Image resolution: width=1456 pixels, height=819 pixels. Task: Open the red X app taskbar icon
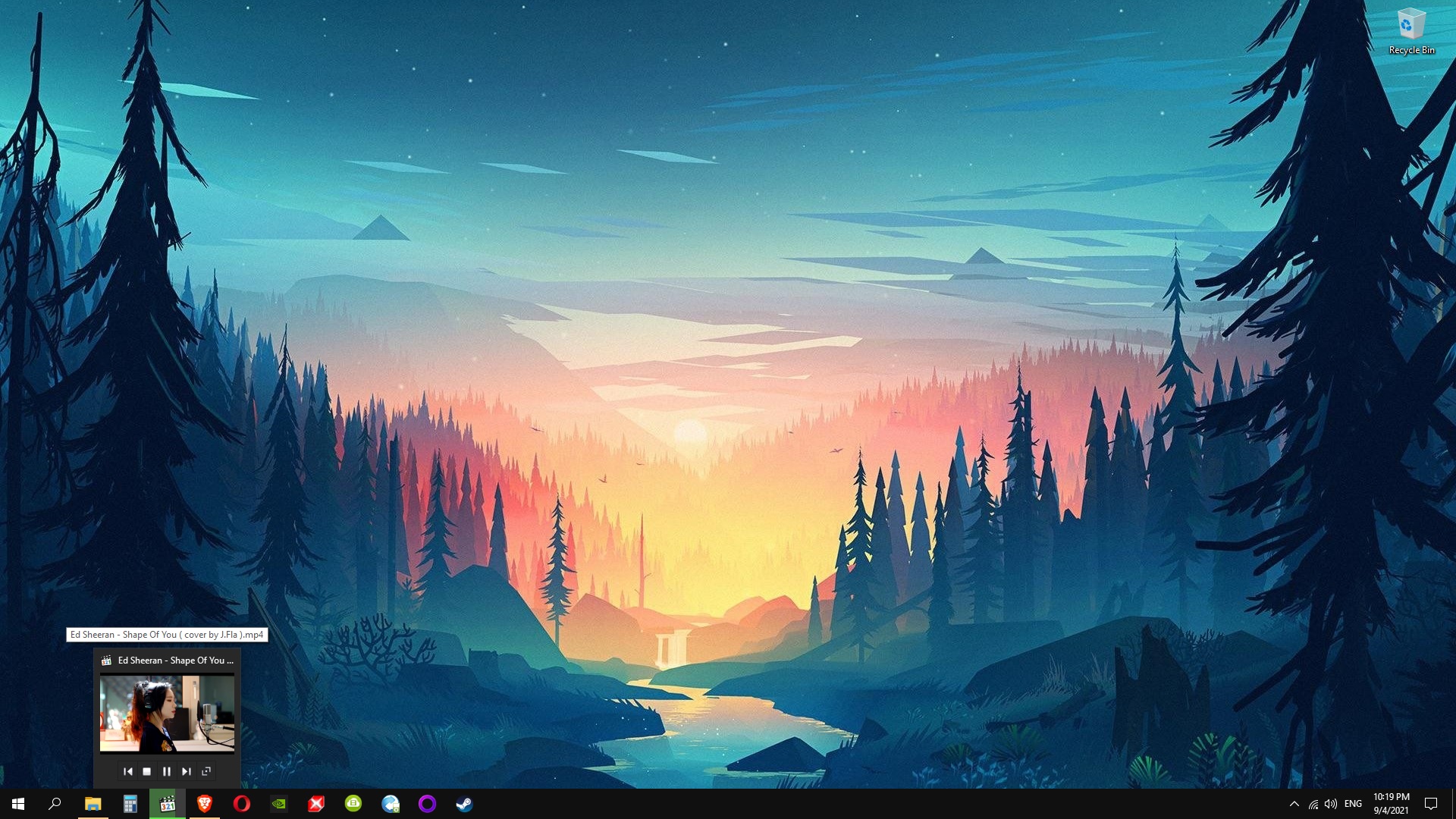click(x=315, y=804)
